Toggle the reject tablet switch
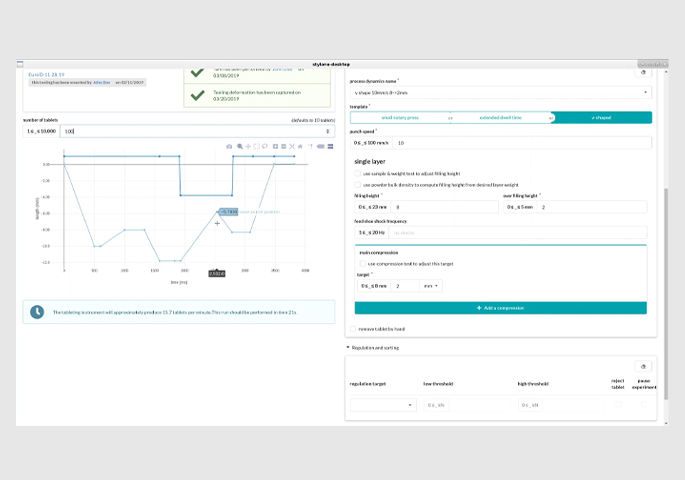 coord(618,404)
